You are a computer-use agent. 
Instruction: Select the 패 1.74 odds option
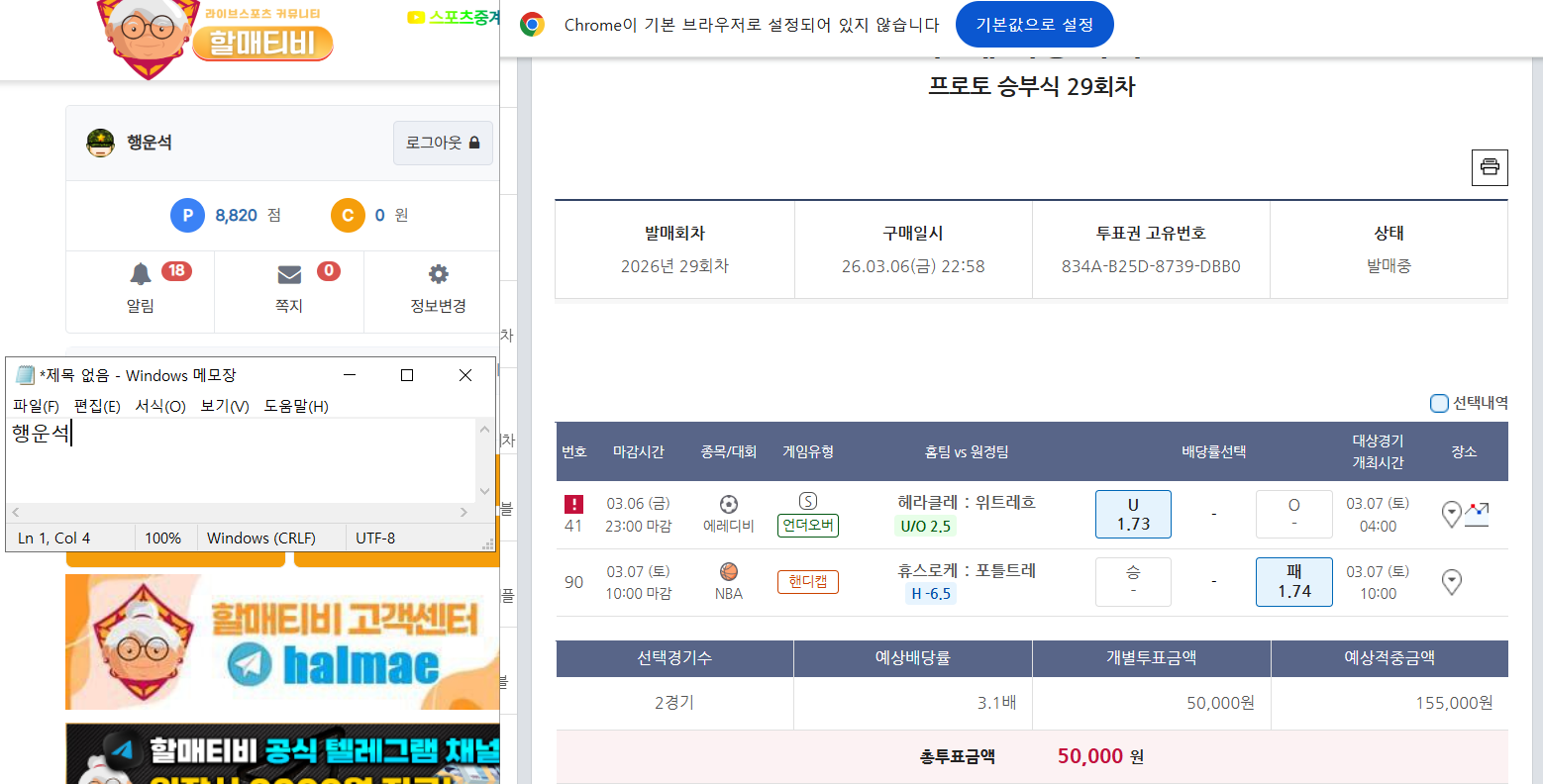point(1293,582)
